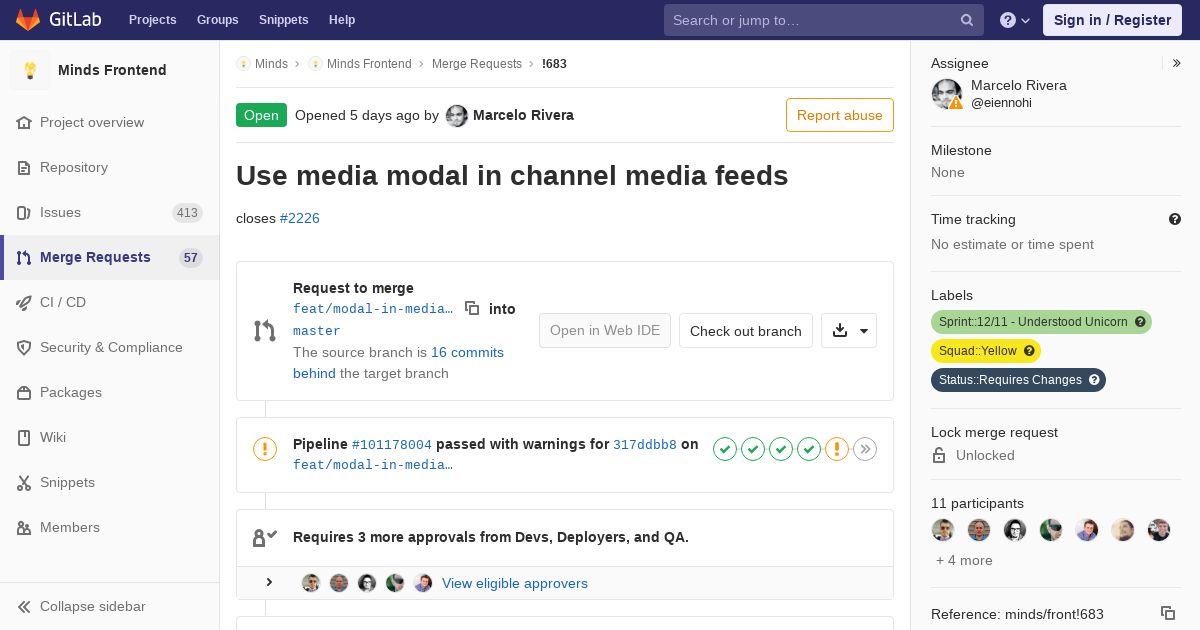Click the help icon on Status::Requires Changes label
This screenshot has height=630, width=1200.
coord(1094,380)
